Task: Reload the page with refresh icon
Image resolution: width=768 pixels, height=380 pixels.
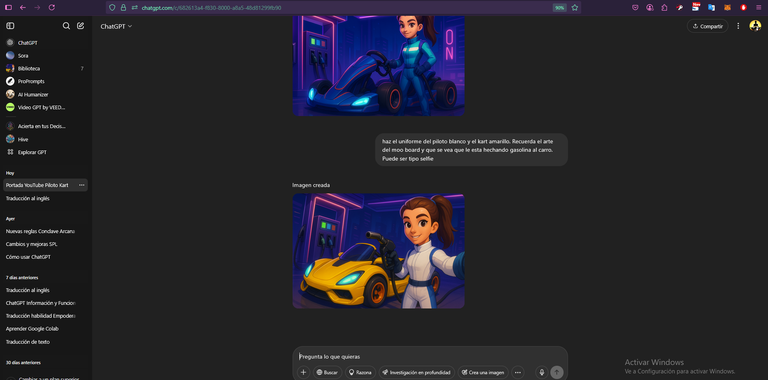Action: [x=52, y=7]
